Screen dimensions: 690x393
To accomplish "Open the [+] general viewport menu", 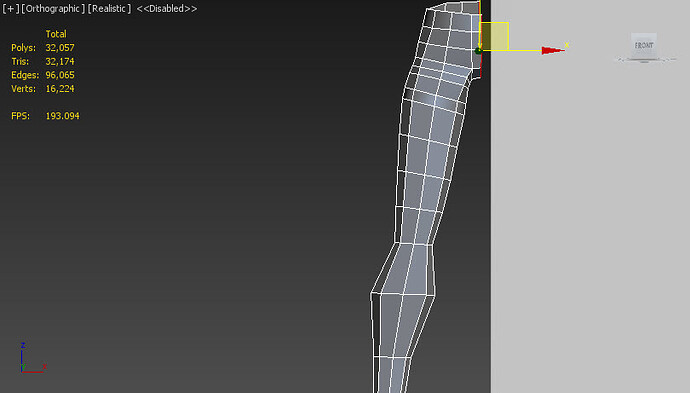I will [x=10, y=8].
